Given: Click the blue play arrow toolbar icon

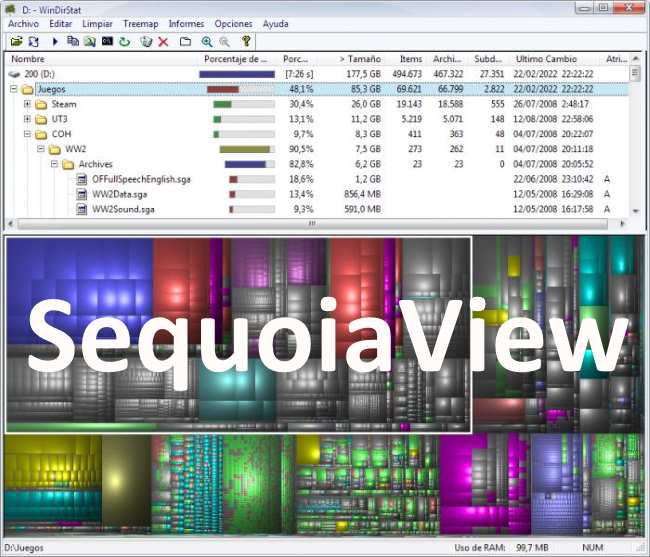Looking at the screenshot, I should click(55, 41).
